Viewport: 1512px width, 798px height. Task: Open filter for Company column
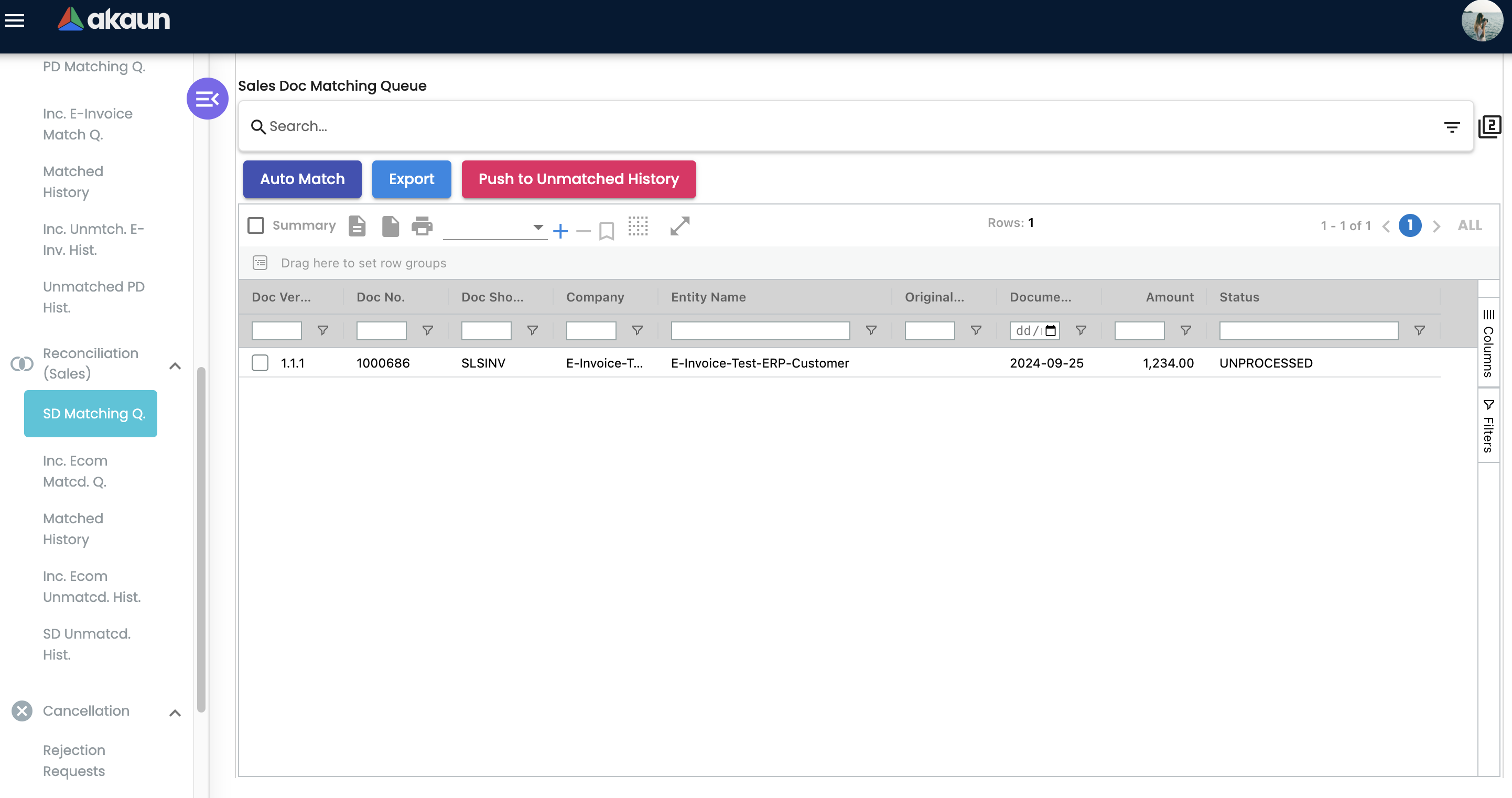coord(637,331)
